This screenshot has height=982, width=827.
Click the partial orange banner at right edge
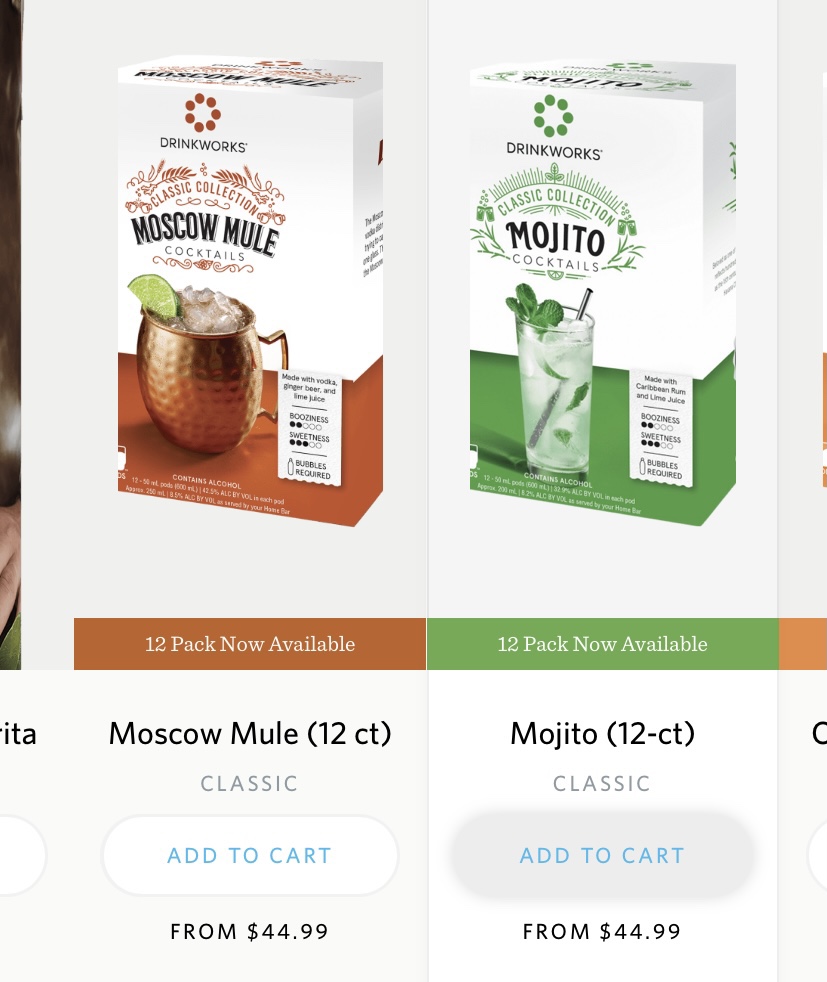point(803,644)
